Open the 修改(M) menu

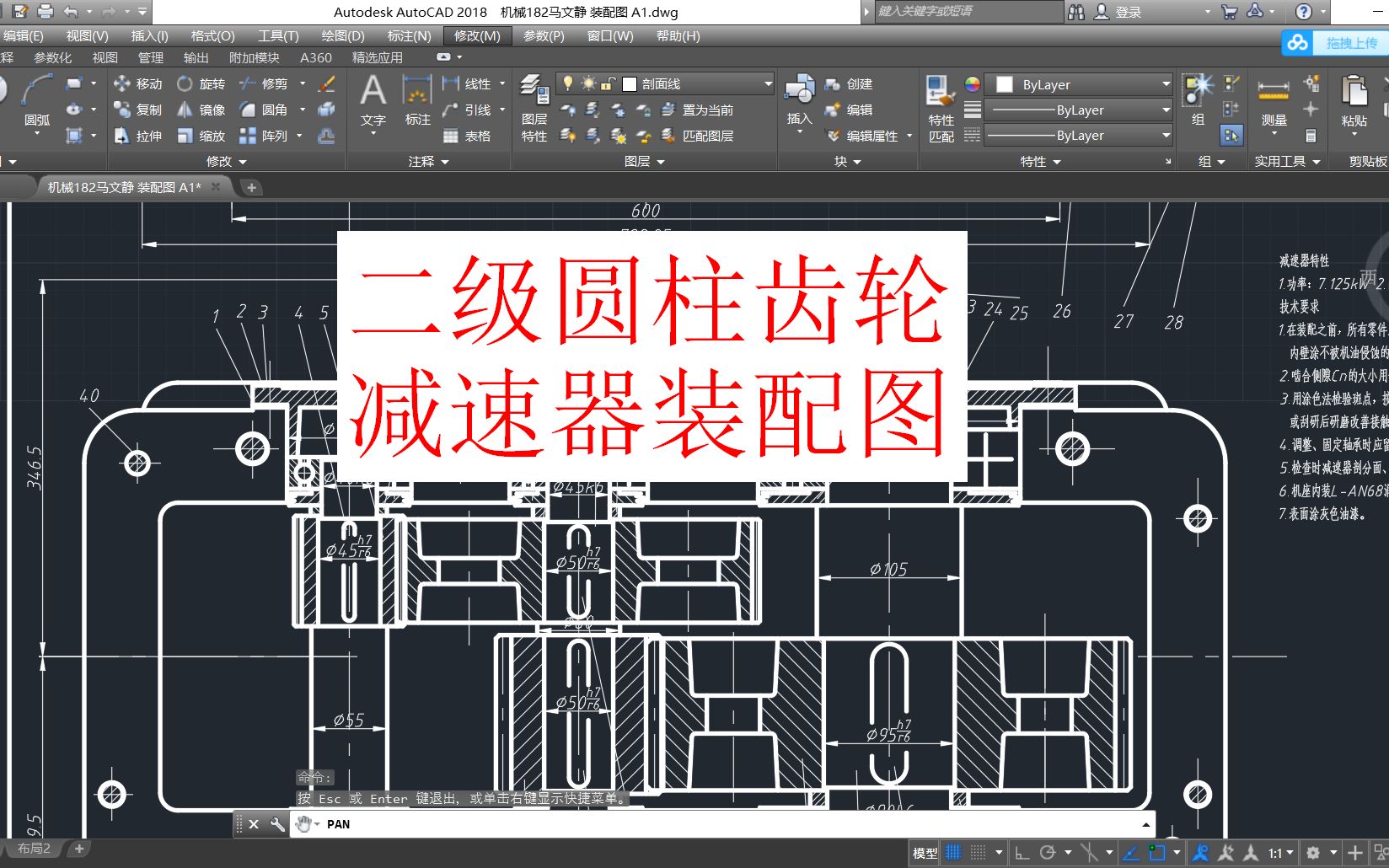(x=476, y=36)
